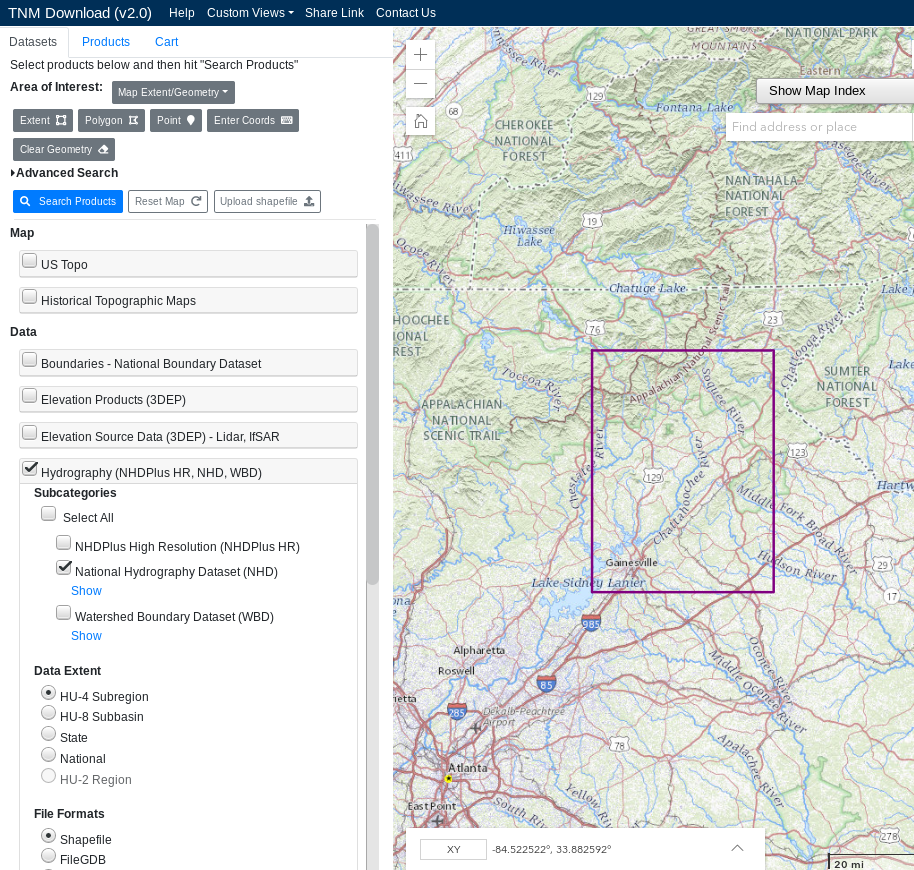This screenshot has height=870, width=914.
Task: Open Map Extent/Geometry dropdown
Action: click(x=173, y=93)
